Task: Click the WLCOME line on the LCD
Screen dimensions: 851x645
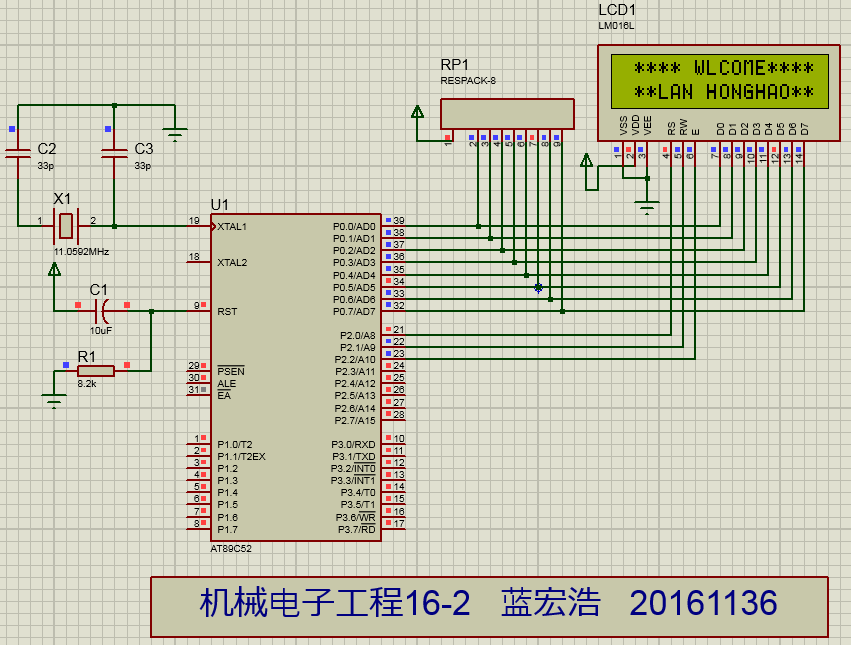Action: 723,68
